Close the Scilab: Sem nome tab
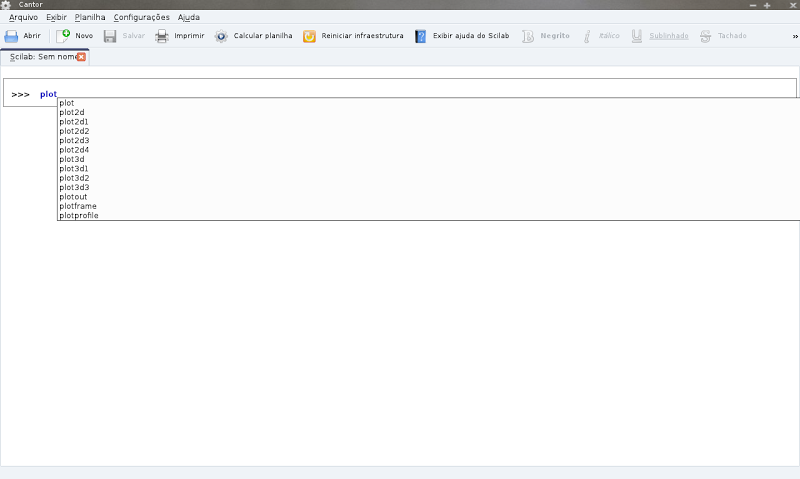800x479 pixels. [81, 57]
